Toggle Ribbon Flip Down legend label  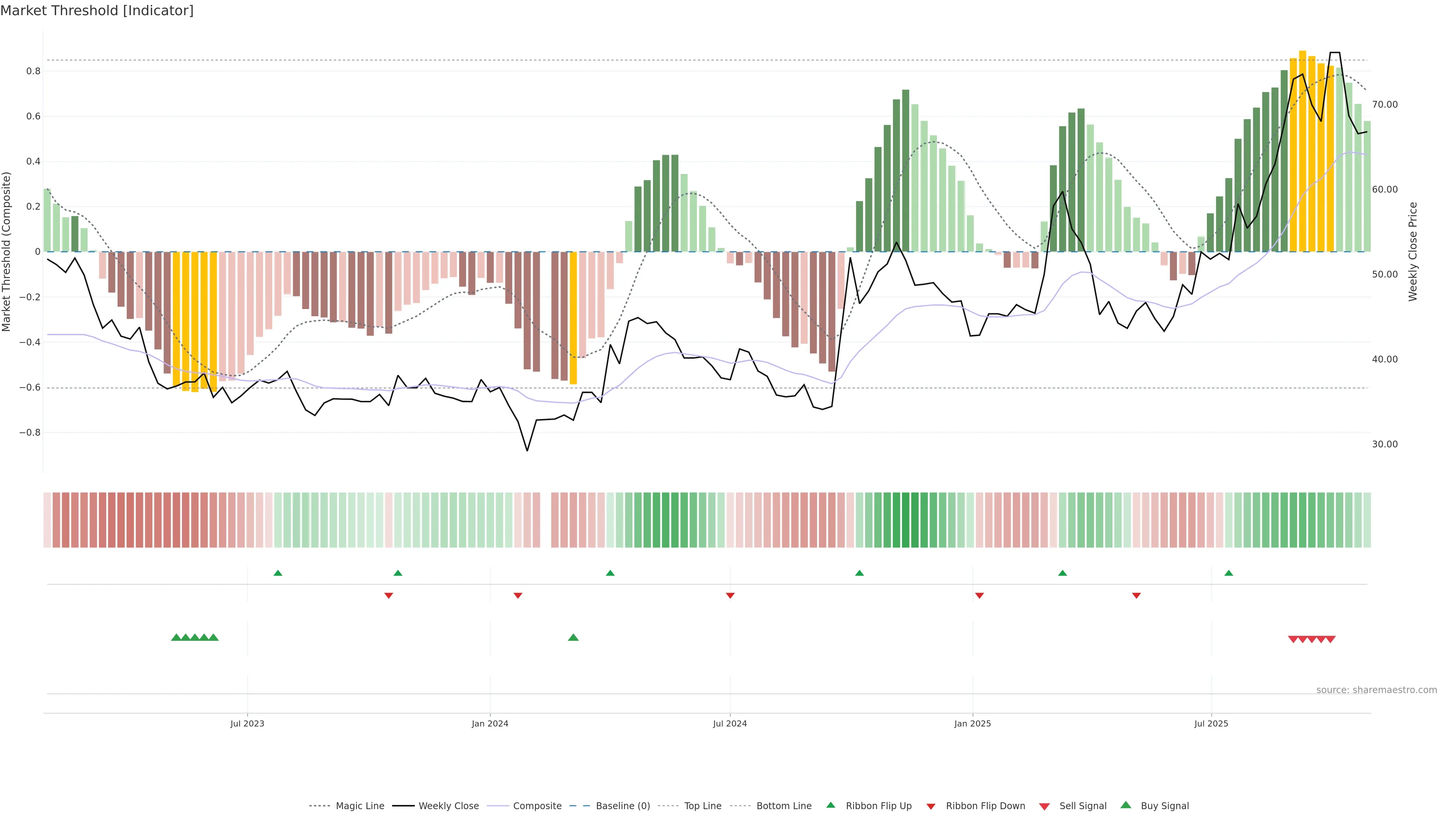[985, 806]
